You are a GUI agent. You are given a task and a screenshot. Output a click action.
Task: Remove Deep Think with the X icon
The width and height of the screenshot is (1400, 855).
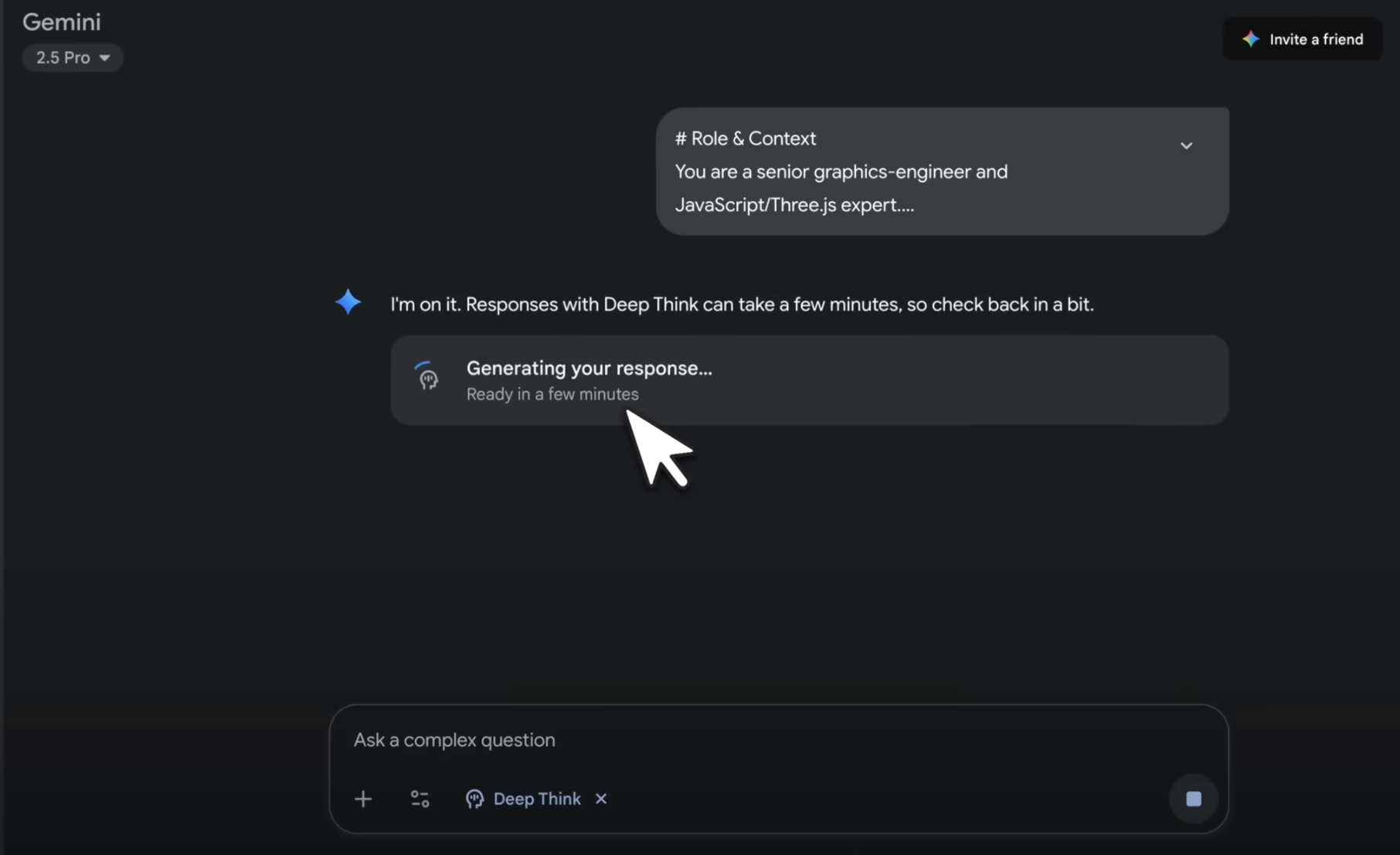click(x=601, y=799)
